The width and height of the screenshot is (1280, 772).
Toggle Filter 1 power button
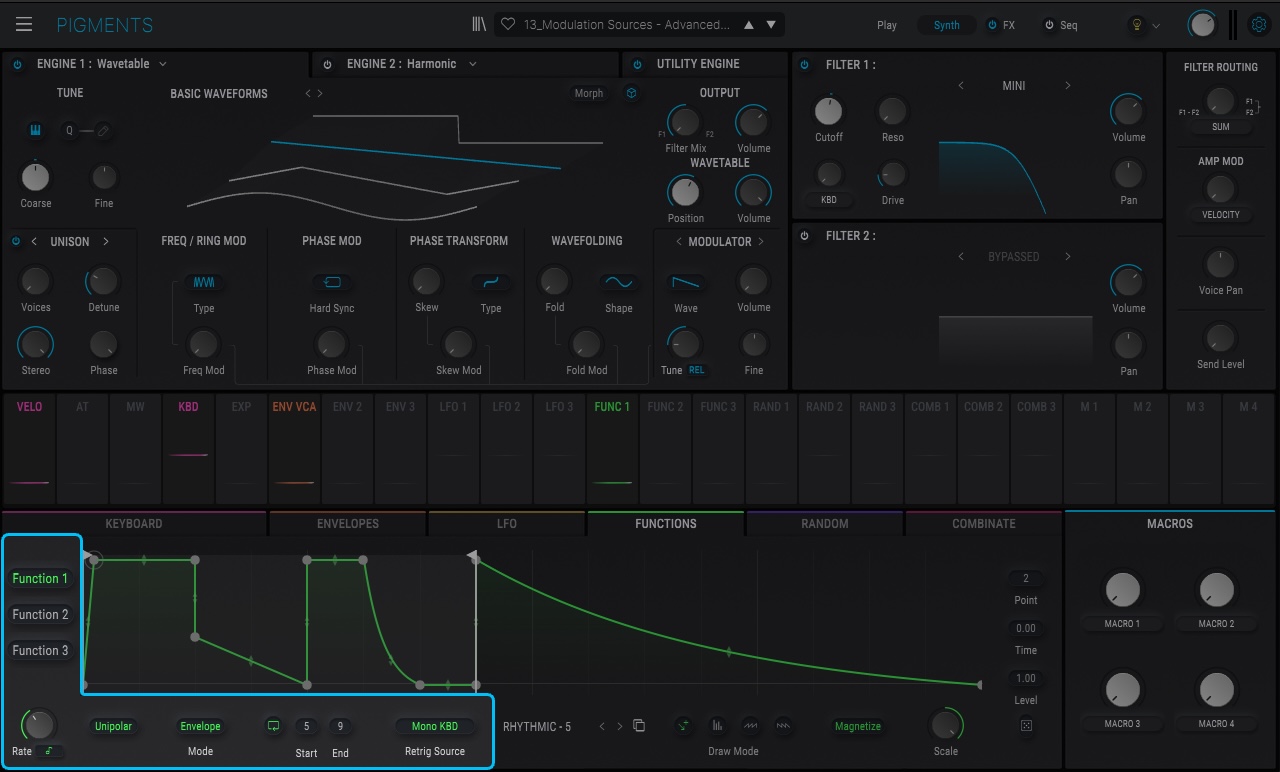point(805,65)
